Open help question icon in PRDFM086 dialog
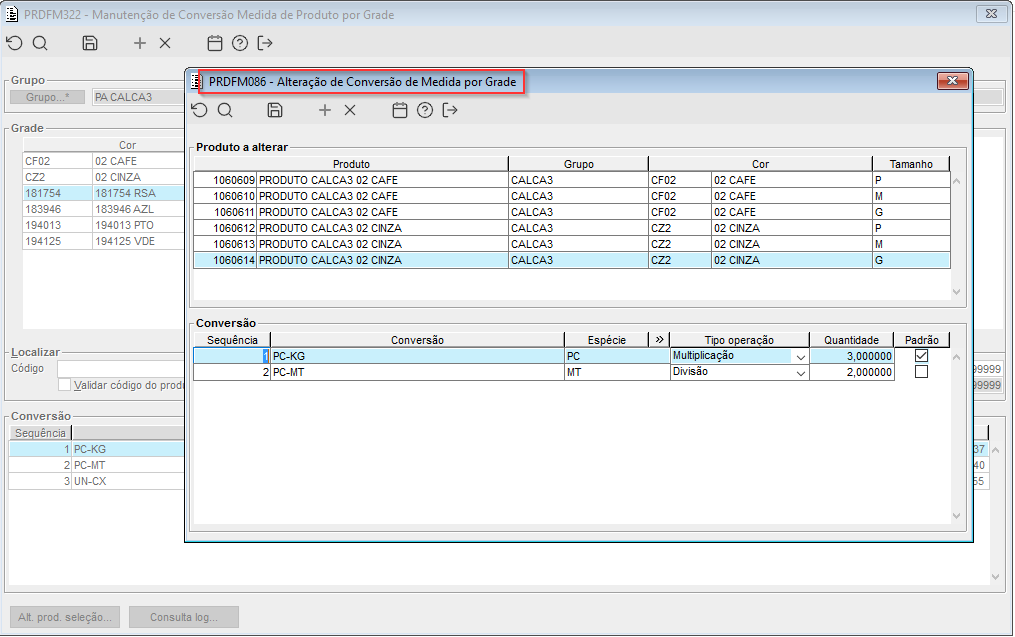This screenshot has width=1015, height=637. click(x=425, y=110)
